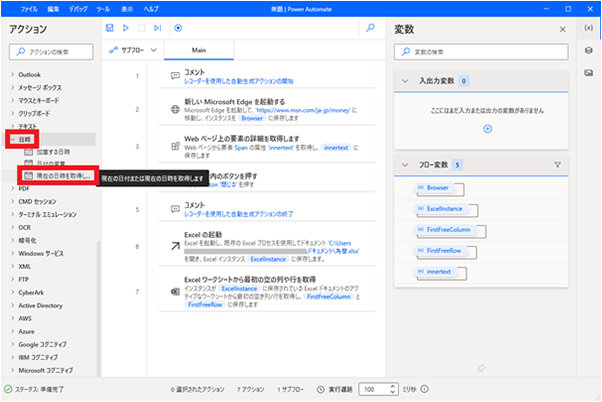602x402 pixels.
Task: Expand the Windows サービス action group
Action: click(x=13, y=253)
